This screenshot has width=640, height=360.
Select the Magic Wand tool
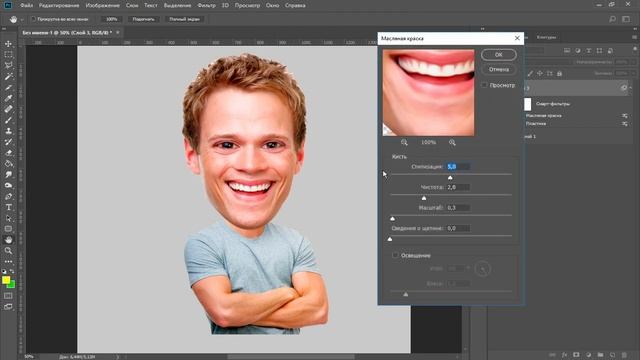tap(8, 76)
